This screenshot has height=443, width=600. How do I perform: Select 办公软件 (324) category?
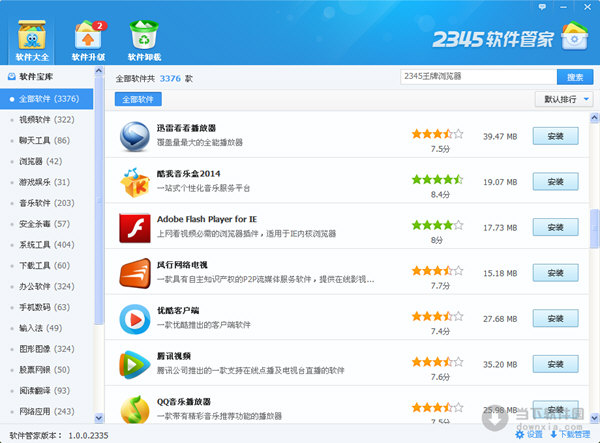pyautogui.click(x=46, y=287)
